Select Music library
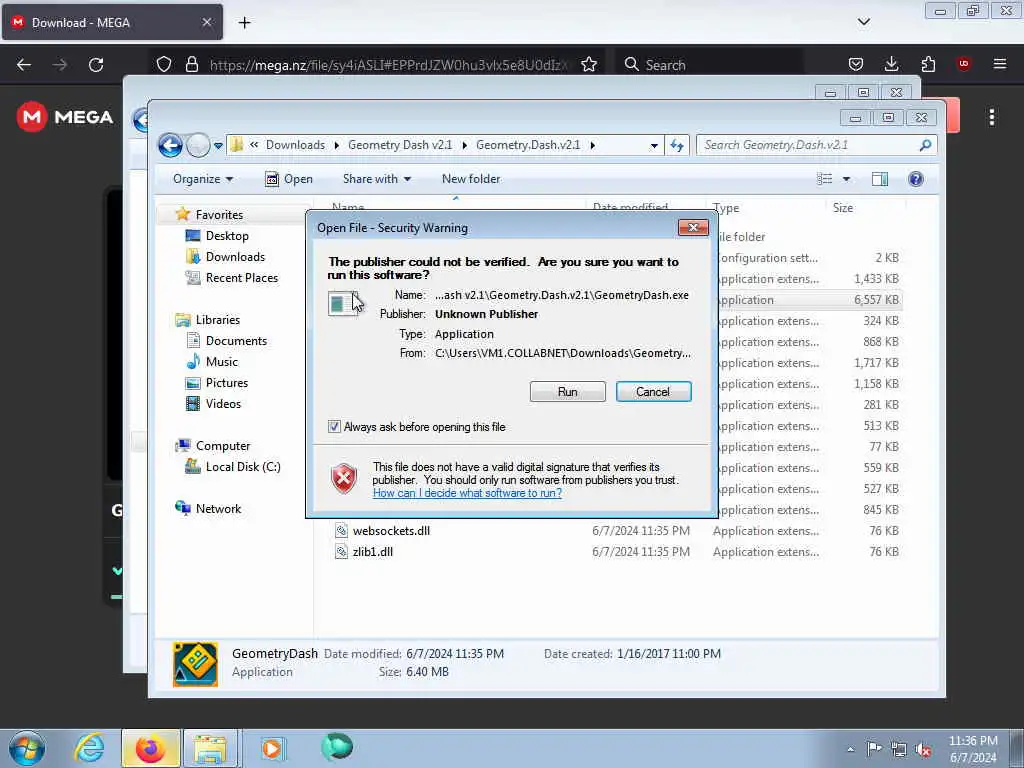The image size is (1024, 768). click(221, 362)
